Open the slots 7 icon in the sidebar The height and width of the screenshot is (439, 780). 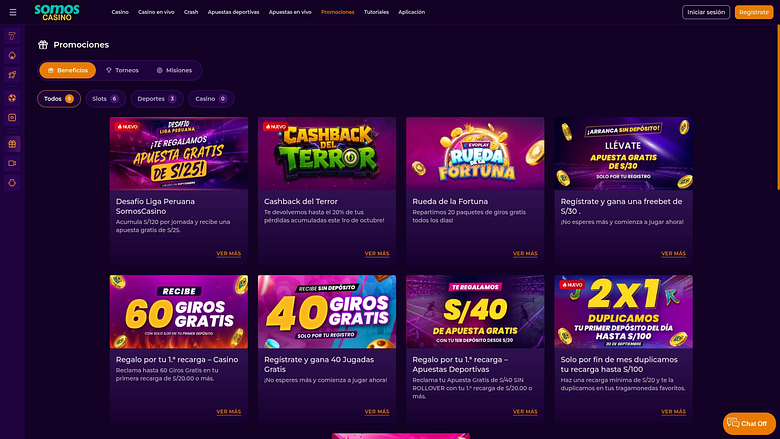coord(12,36)
